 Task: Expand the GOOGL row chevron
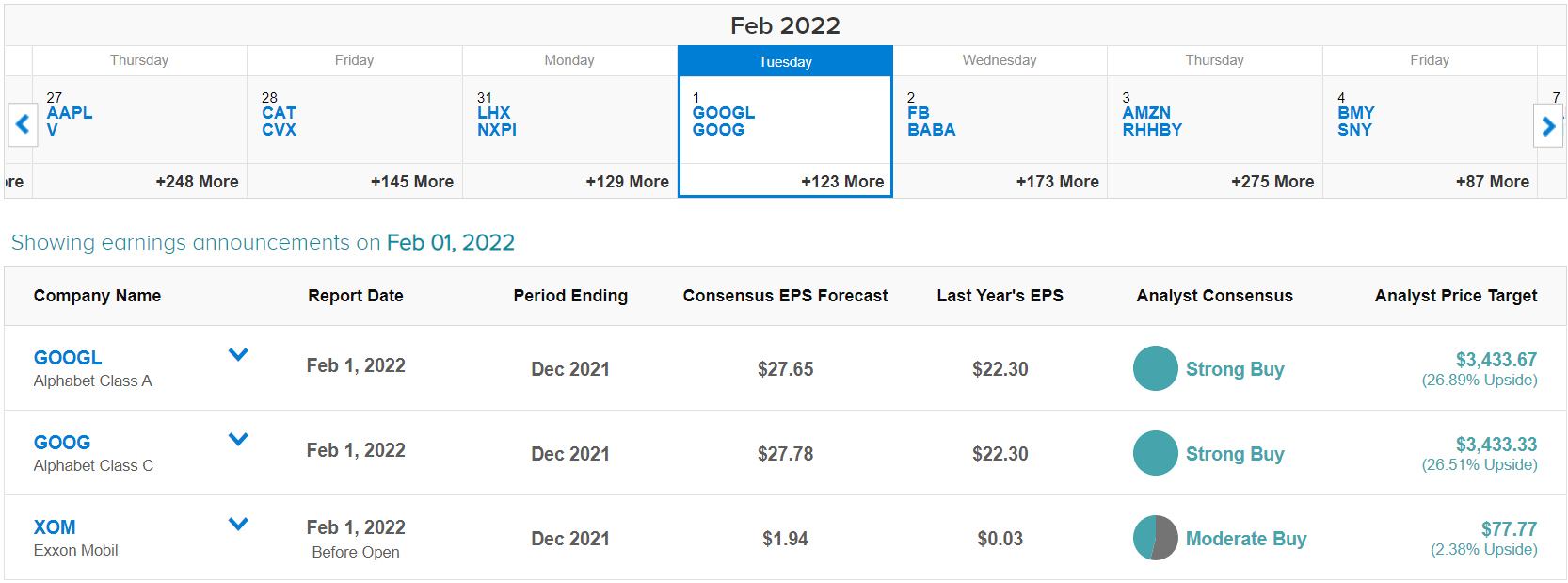coord(238,355)
